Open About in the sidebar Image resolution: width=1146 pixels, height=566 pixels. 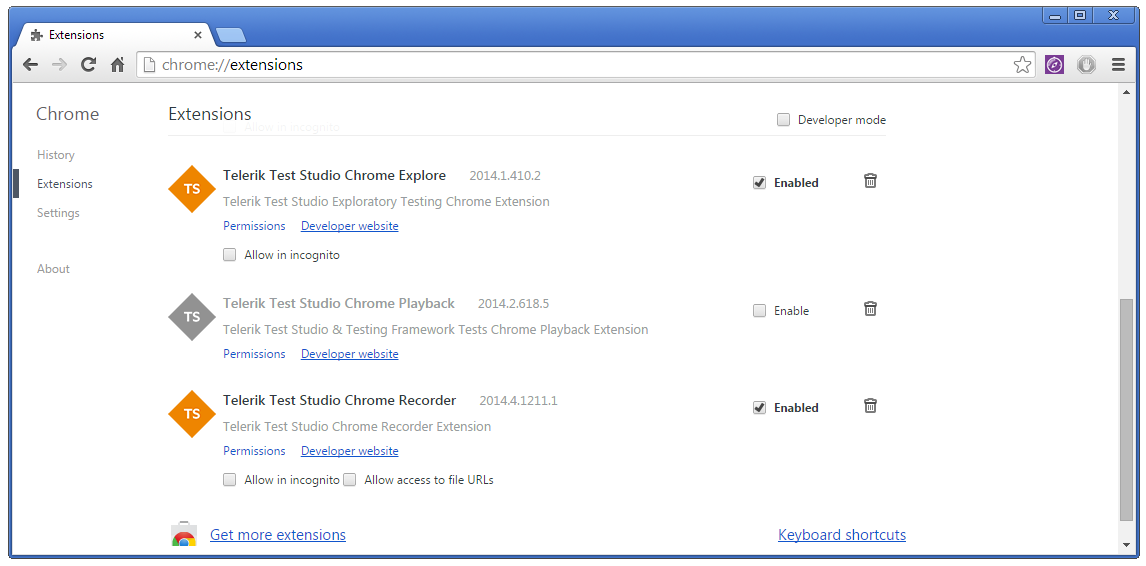tap(53, 269)
